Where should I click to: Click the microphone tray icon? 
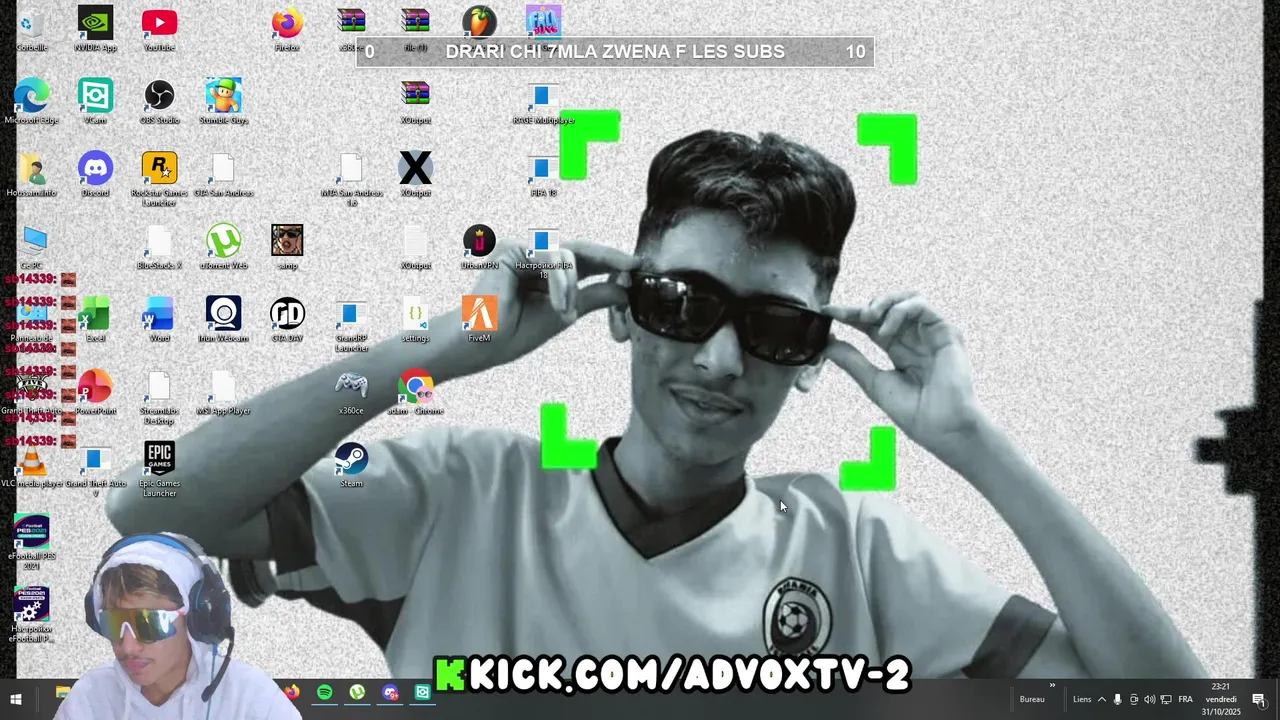[x=1118, y=700]
